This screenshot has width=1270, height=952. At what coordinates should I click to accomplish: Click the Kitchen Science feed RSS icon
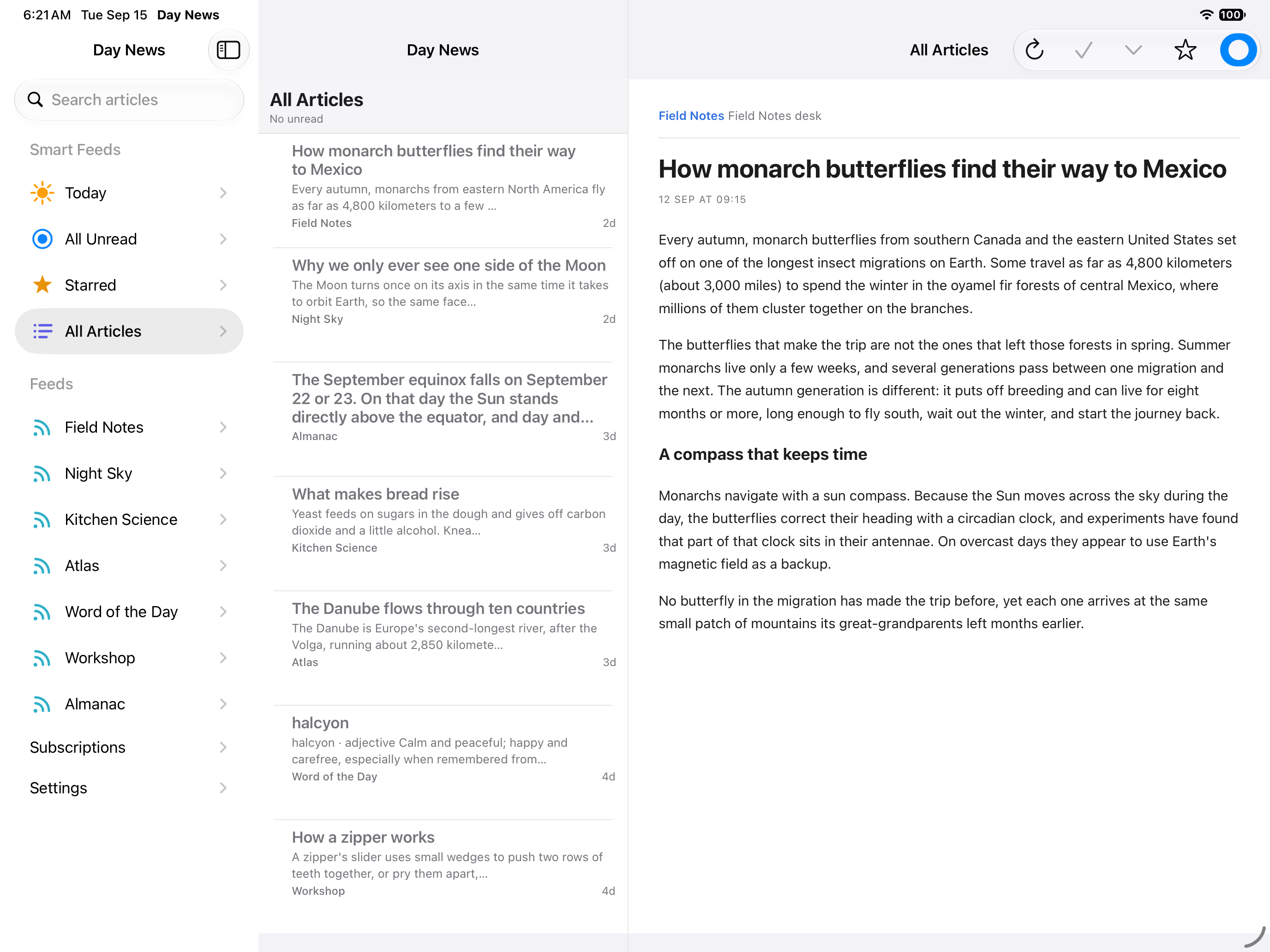[x=42, y=520]
